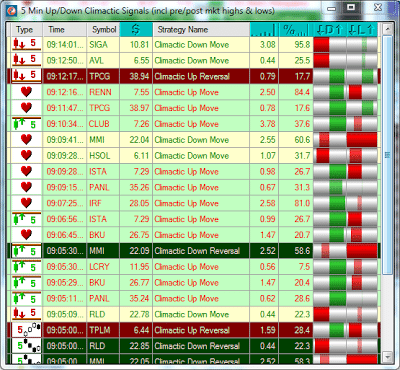Click the heart icon in PANL 35.26 row
This screenshot has height=370, width=400.
[26, 187]
